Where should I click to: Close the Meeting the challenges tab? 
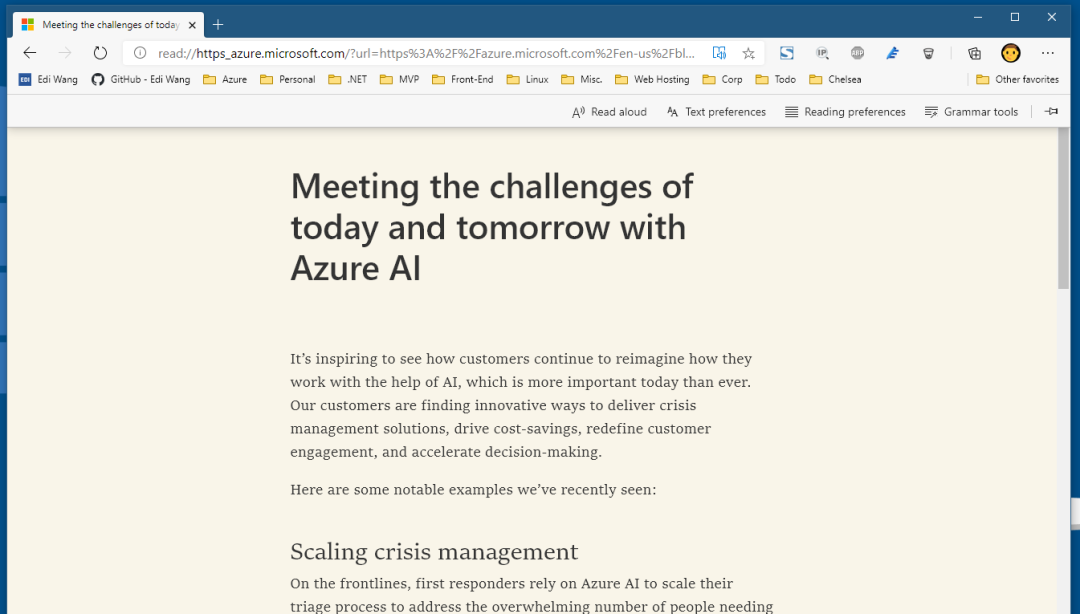coord(192,25)
